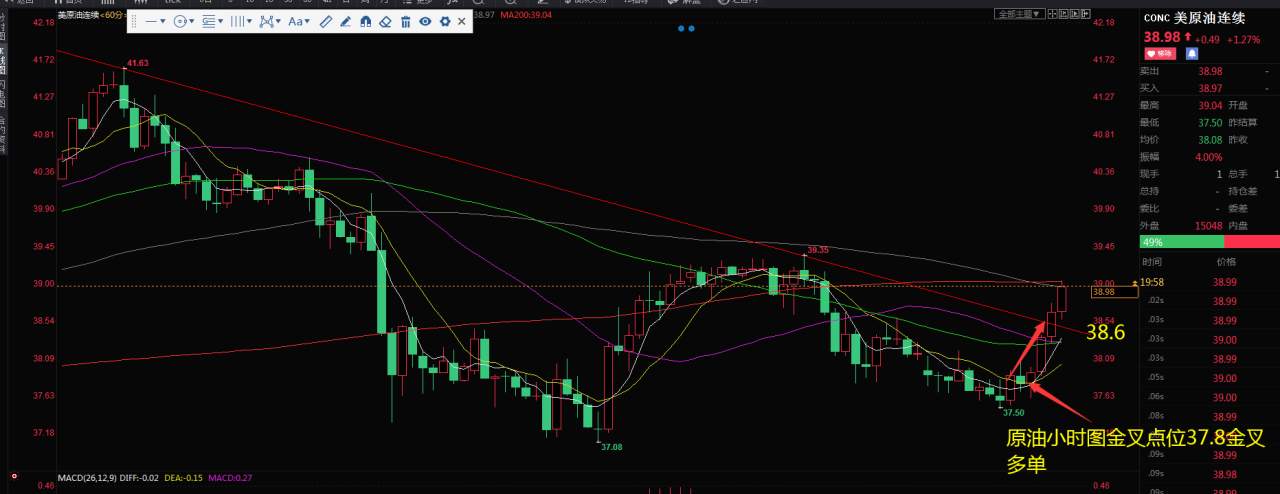1280x494 pixels.
Task: Click the yellow 38.6 annotation text
Action: click(x=1106, y=333)
